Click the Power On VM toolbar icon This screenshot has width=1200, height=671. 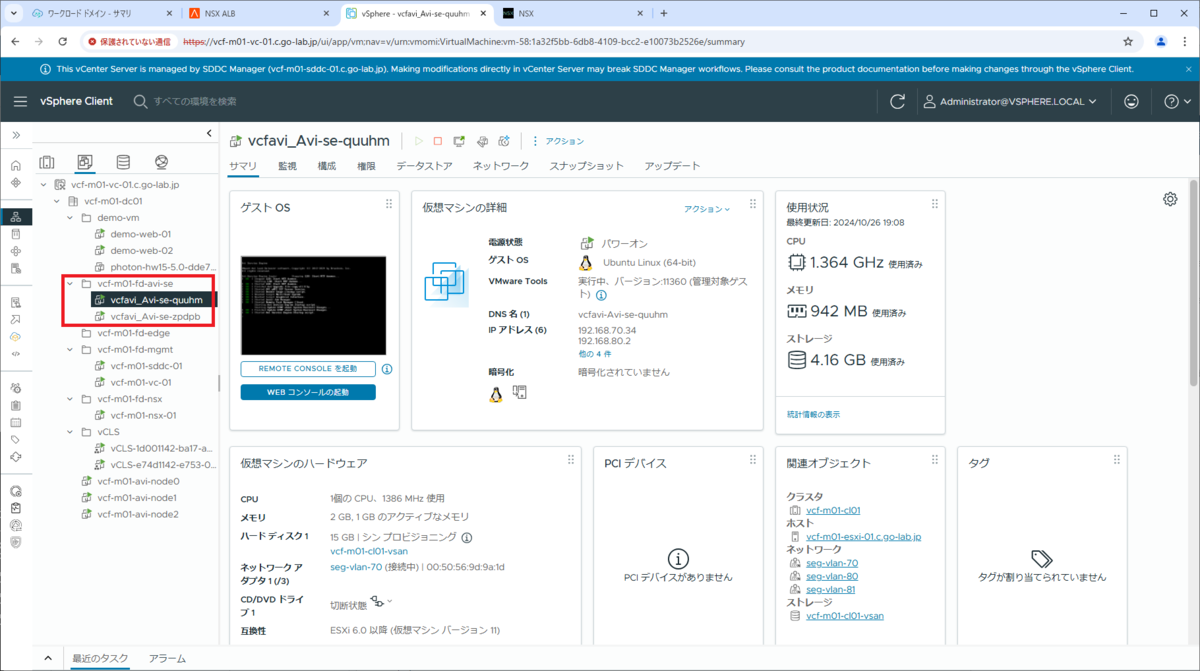419,141
